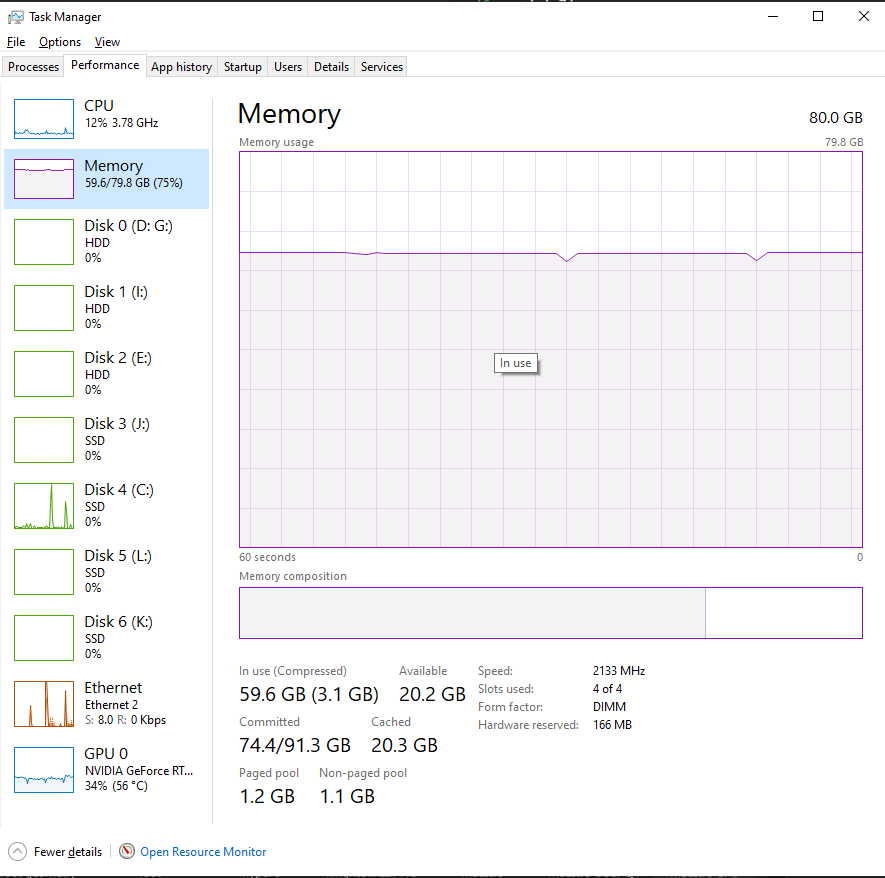Viewport: 885px width, 878px height.
Task: Switch to the Performance tab
Action: pos(105,65)
